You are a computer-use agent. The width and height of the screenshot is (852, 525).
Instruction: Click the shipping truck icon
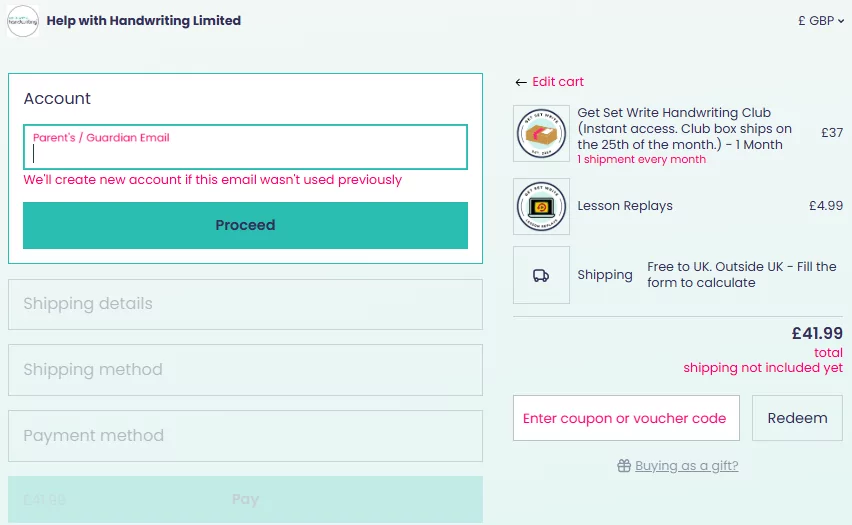541,275
